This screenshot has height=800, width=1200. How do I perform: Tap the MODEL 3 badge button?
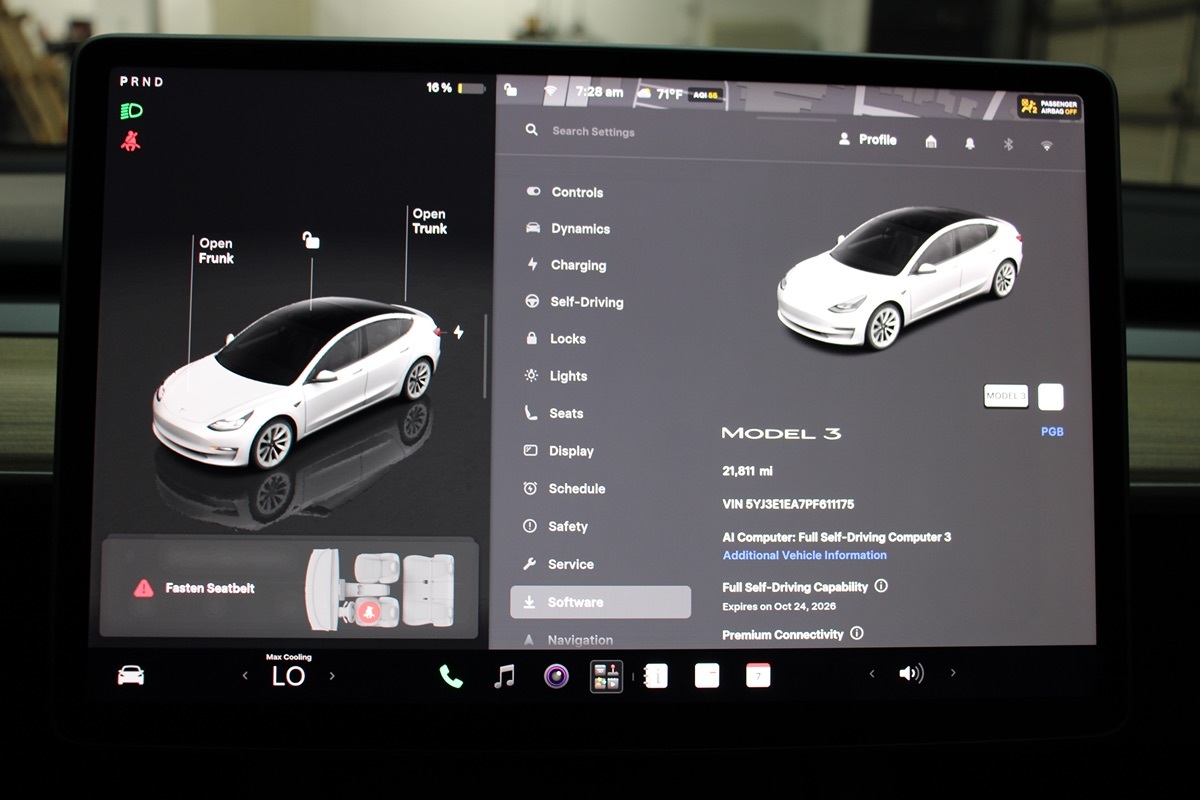(x=1006, y=396)
